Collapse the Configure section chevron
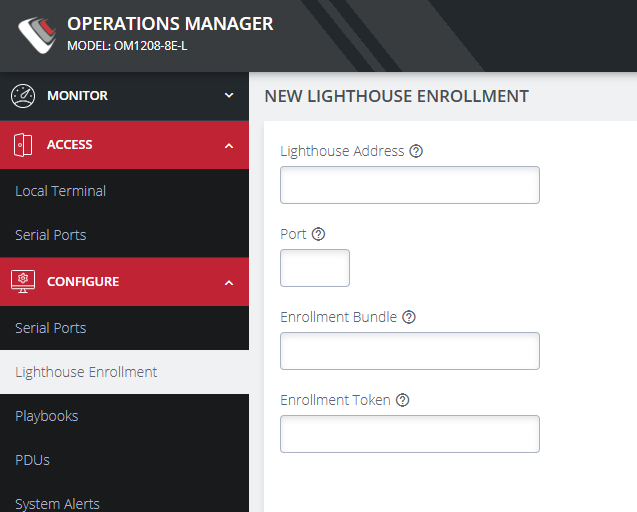637x512 pixels. [229, 282]
